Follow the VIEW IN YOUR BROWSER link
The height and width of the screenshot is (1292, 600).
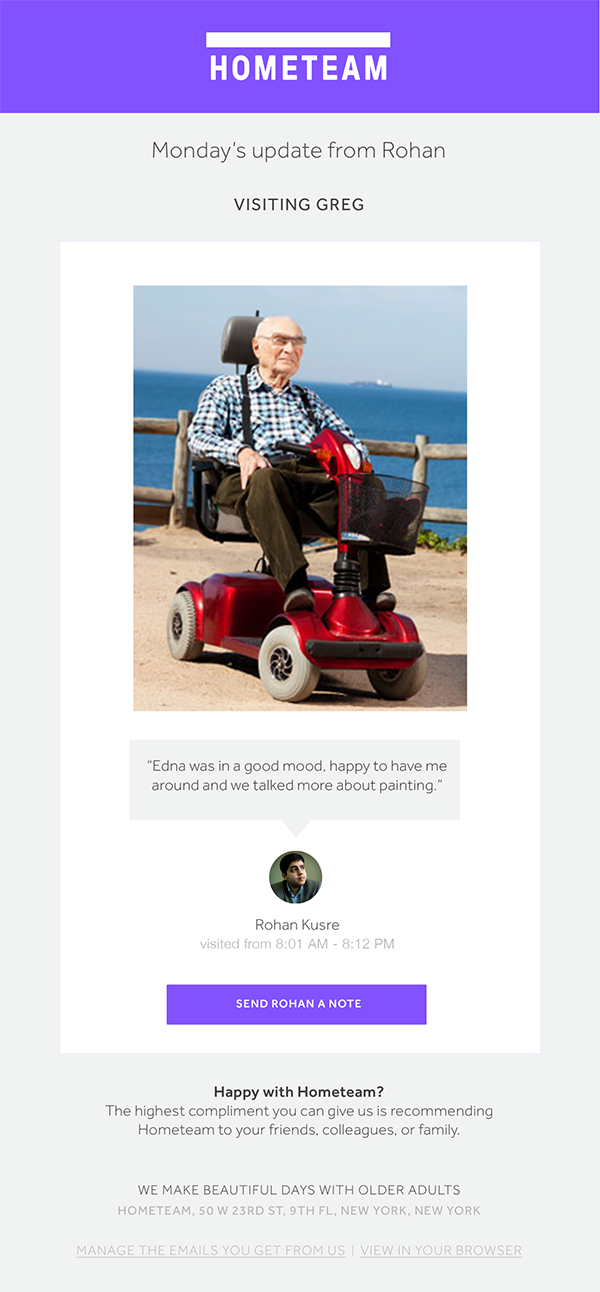pos(441,1250)
